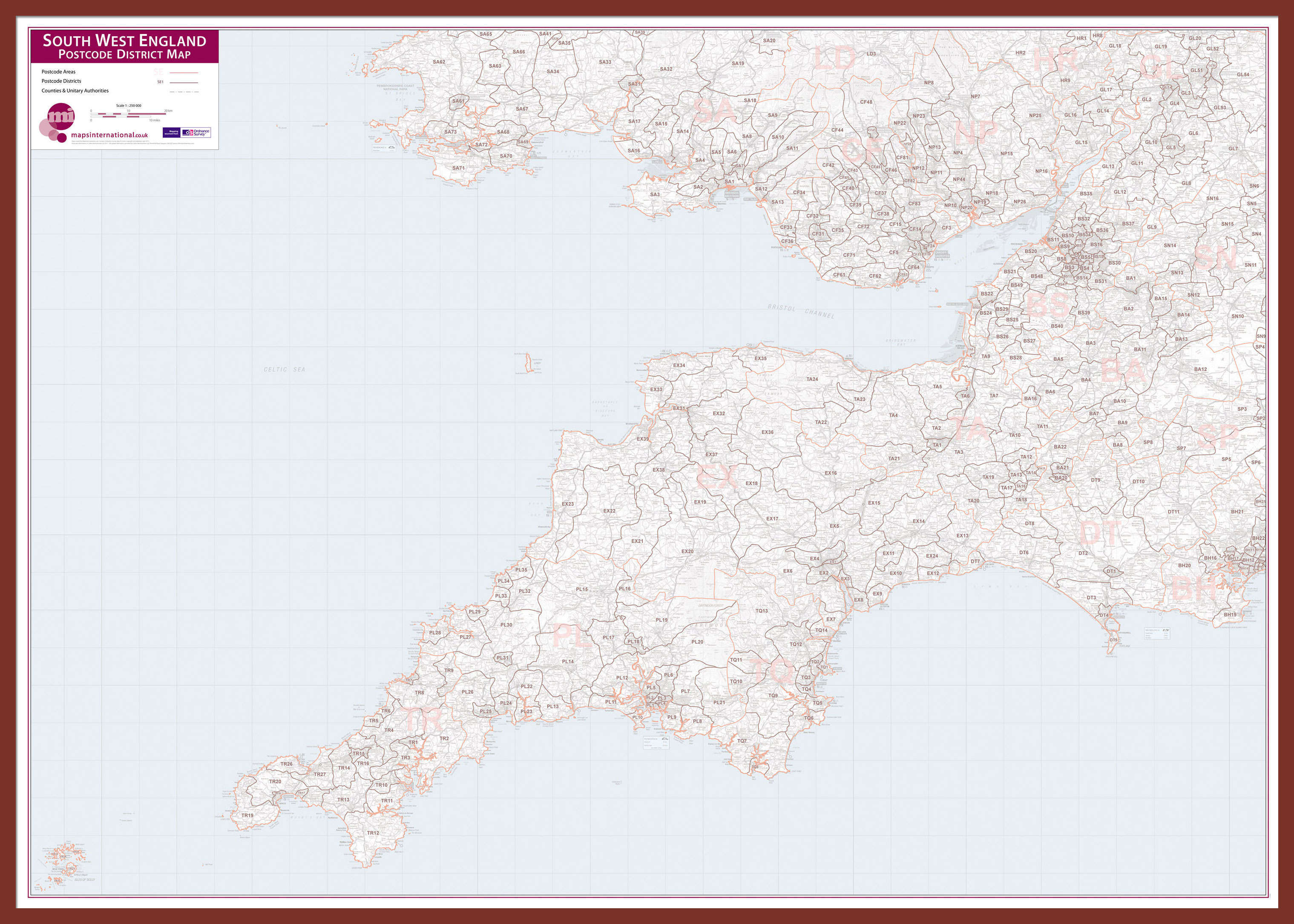Viewport: 1294px width, 924px height.
Task: Click the SP8 postcode district label
Action: coord(1148,441)
